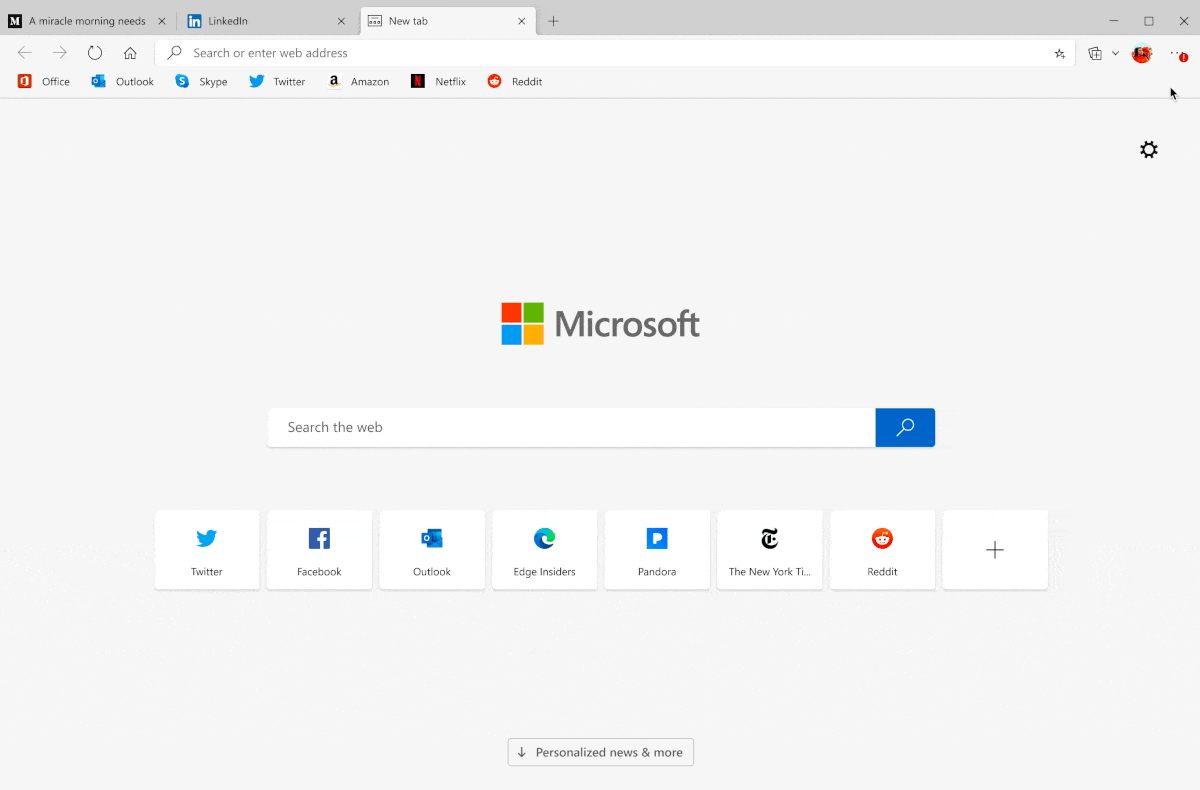
Task: Open the Reddit quick link tile
Action: coord(882,550)
